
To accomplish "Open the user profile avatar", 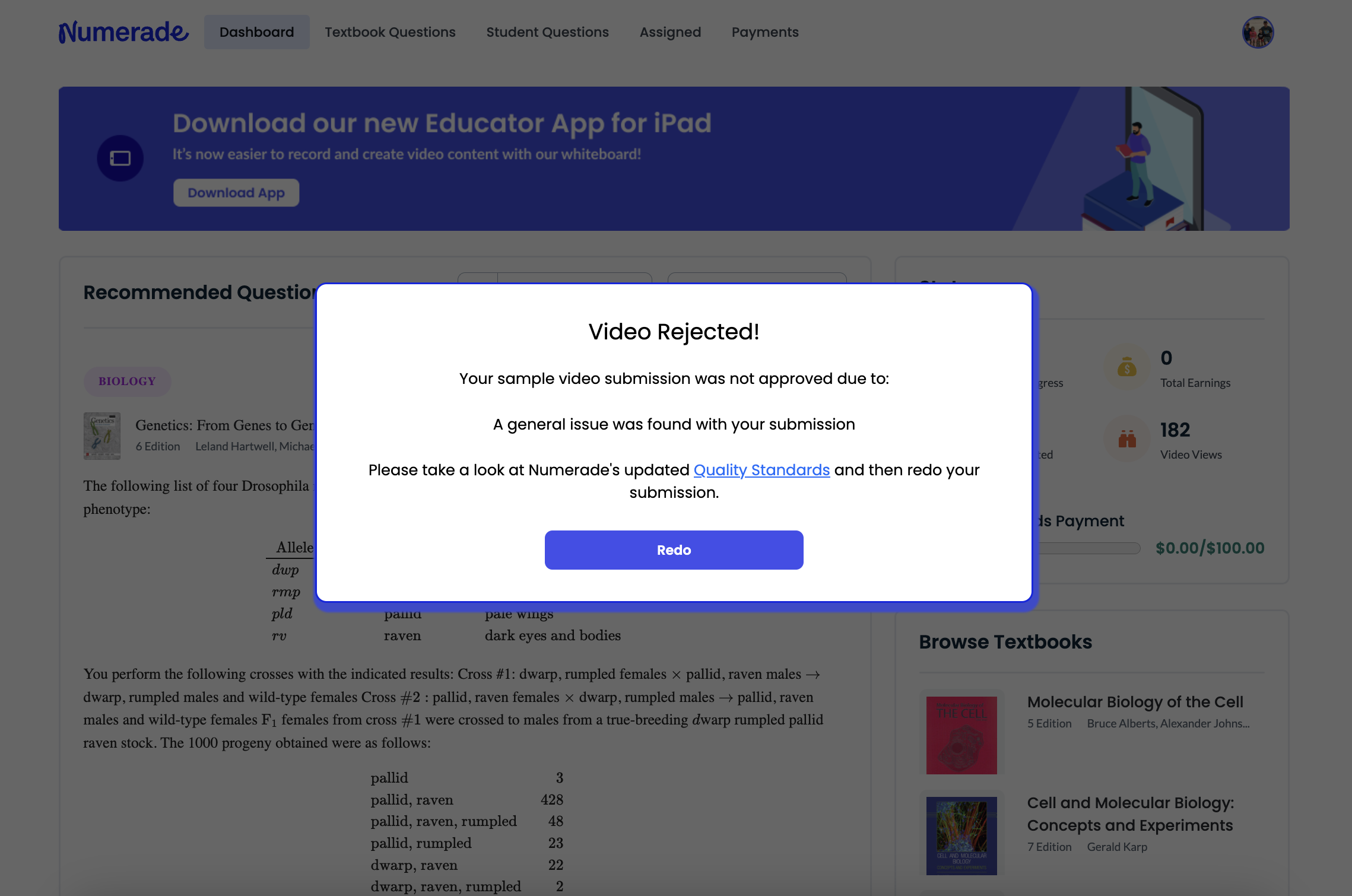I will click(x=1258, y=32).
